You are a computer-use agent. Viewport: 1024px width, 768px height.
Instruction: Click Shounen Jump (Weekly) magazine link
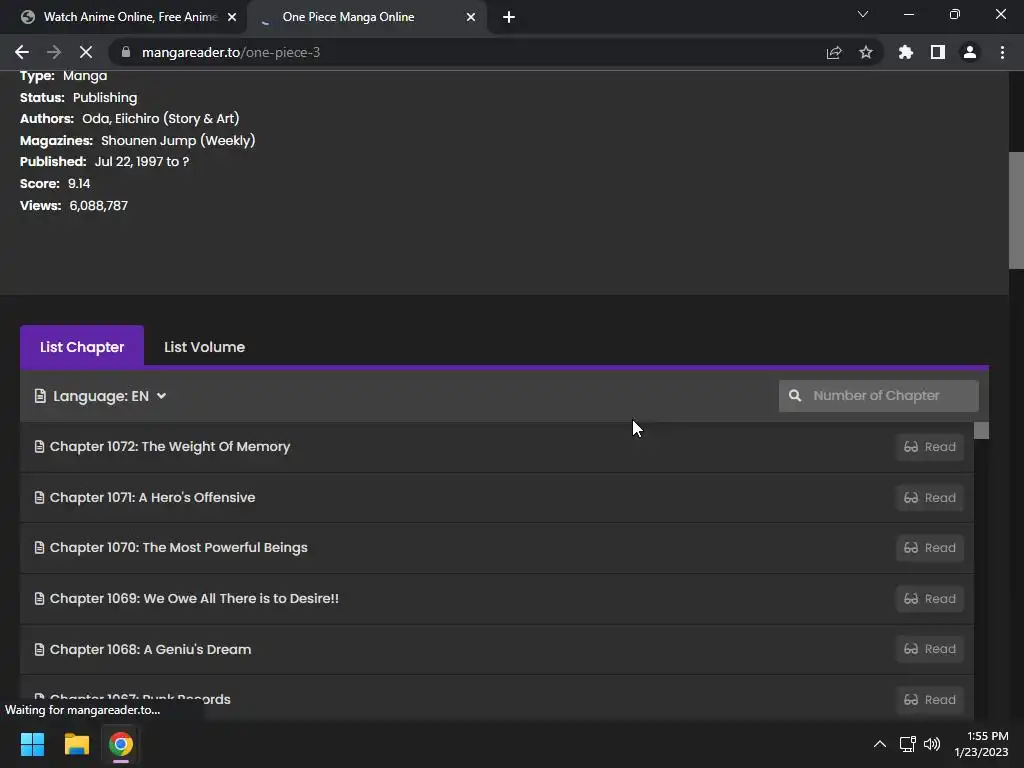tap(178, 140)
